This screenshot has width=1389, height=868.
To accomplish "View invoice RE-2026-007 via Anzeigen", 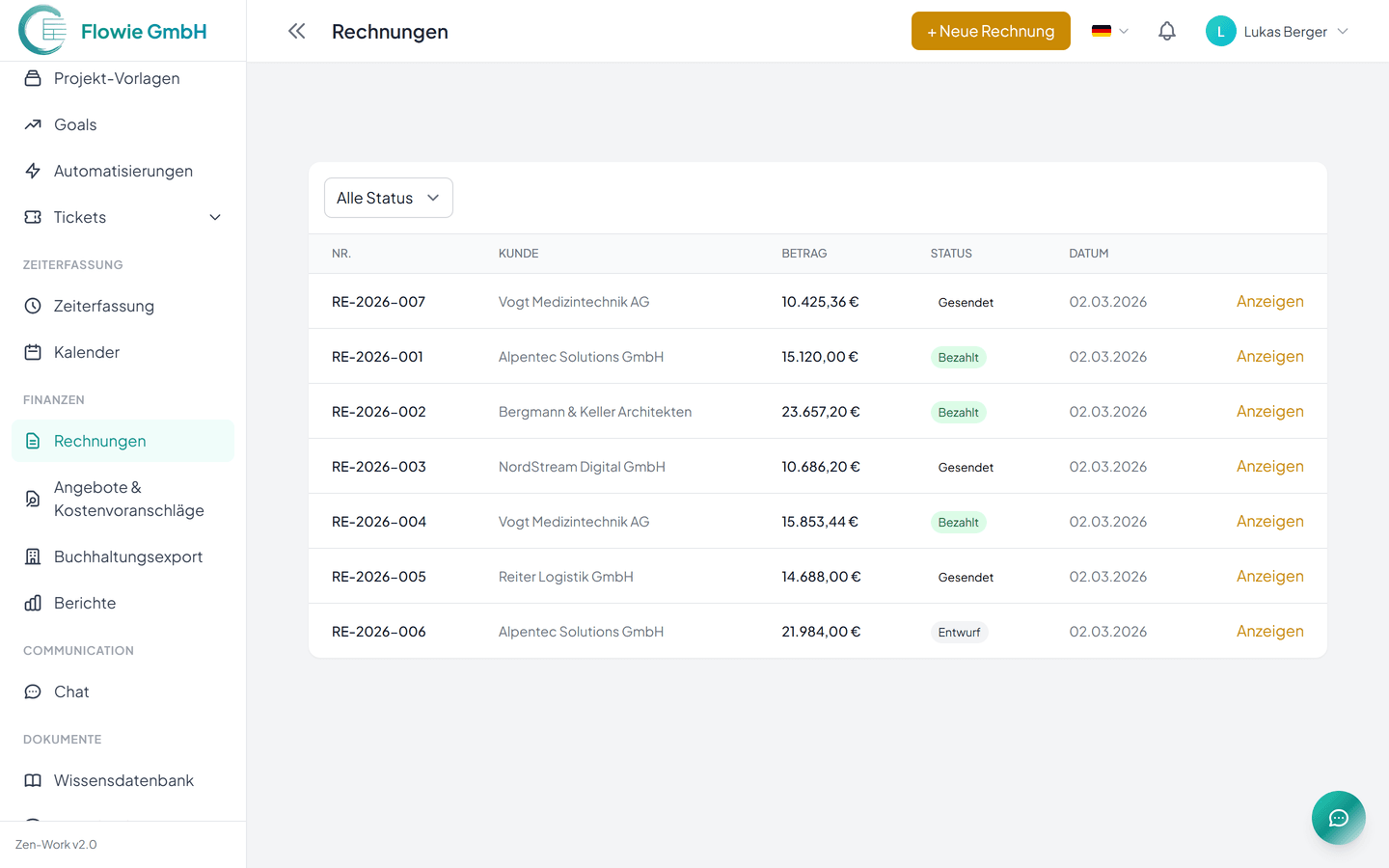I will [1269, 301].
